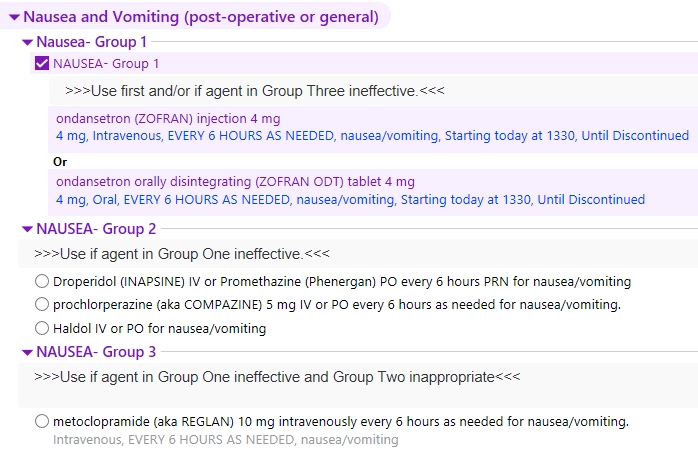Viewport: 698px width, 456px height.
Task: Click the Group Three ineffective instruction note
Action: pos(254,91)
